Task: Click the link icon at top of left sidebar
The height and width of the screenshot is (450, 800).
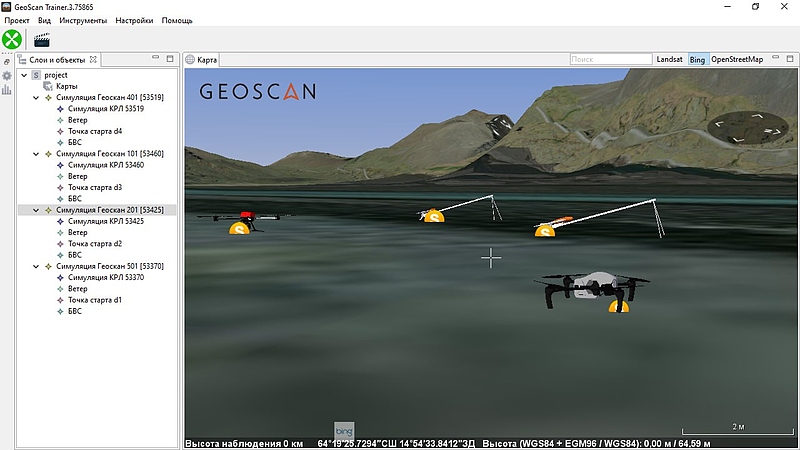Action: 7,62
